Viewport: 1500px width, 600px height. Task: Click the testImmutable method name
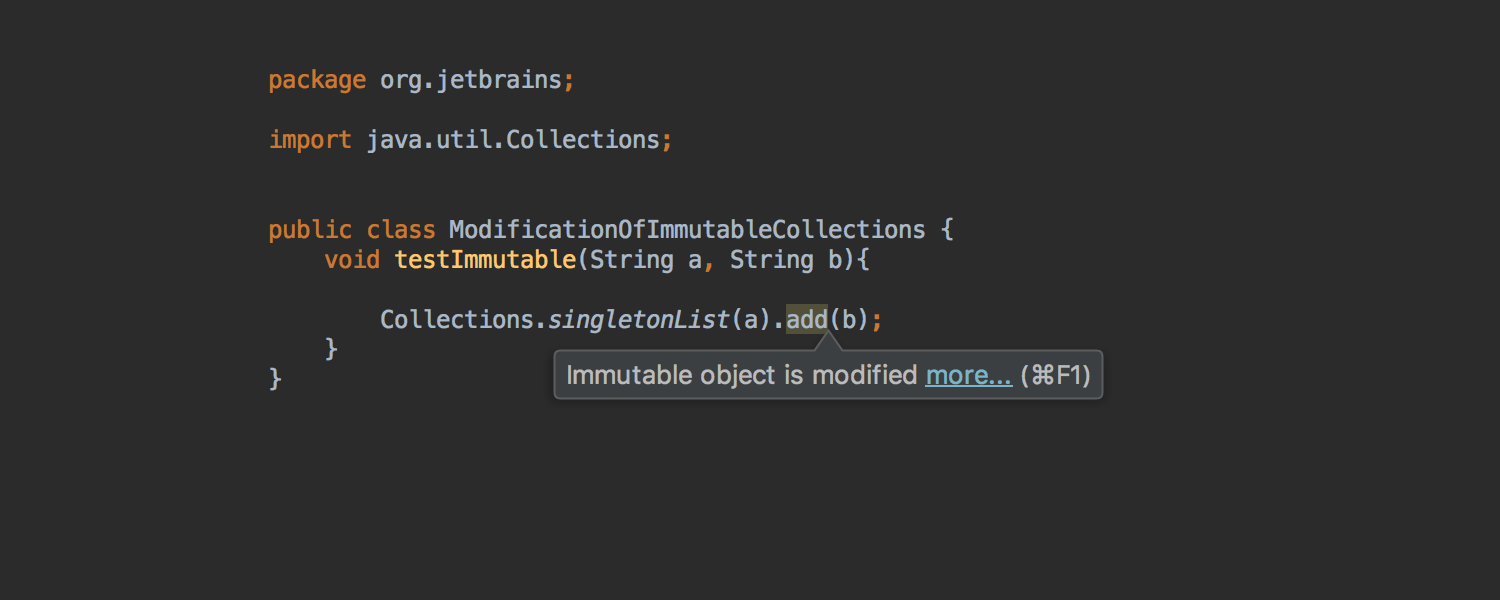(485, 260)
